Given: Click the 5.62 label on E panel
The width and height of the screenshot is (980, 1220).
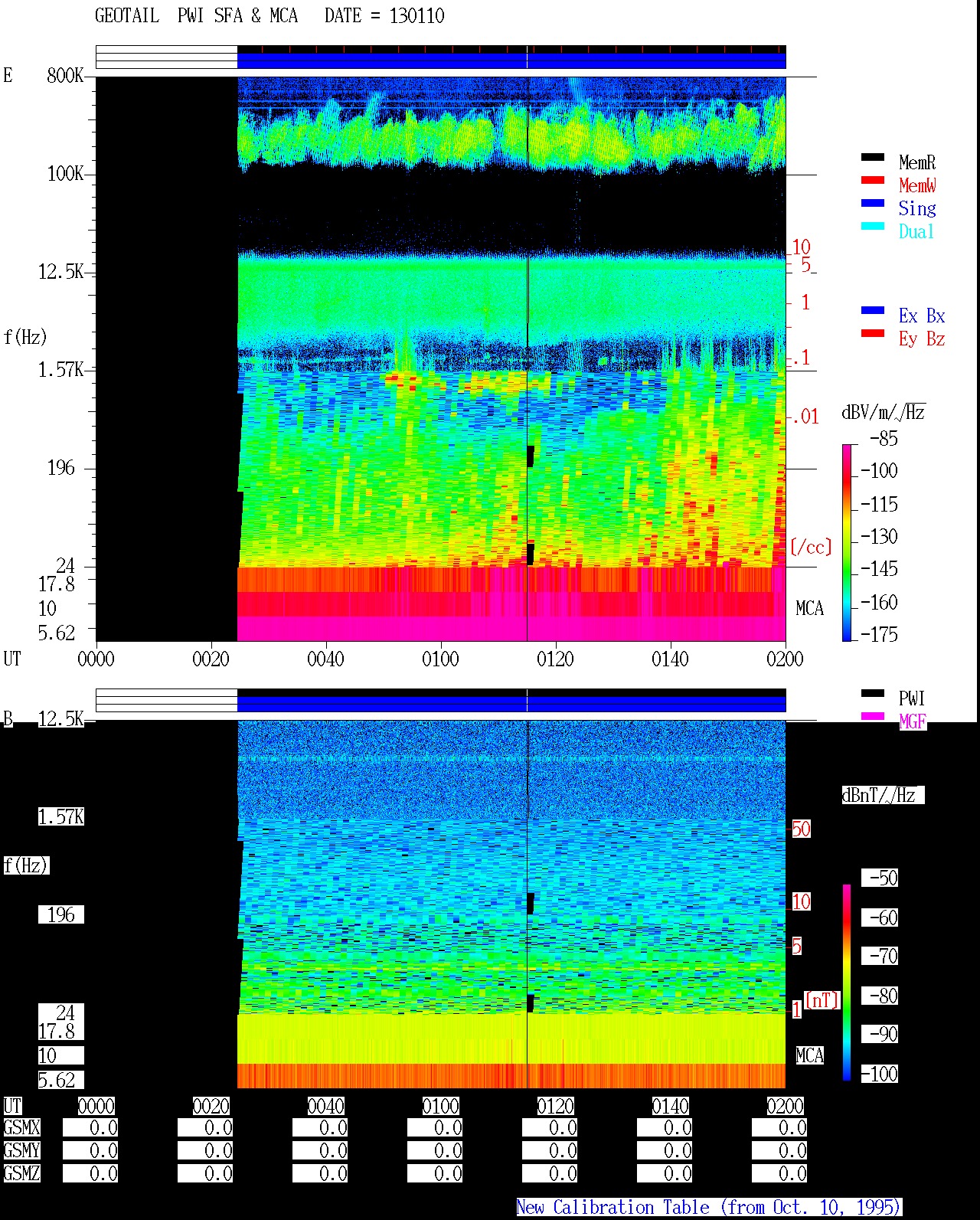Looking at the screenshot, I should click(57, 633).
